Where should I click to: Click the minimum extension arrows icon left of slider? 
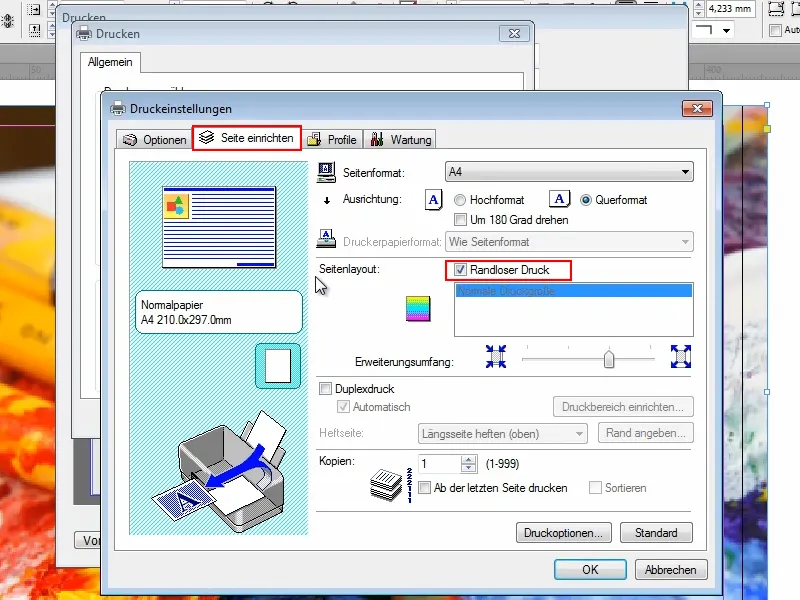pyautogui.click(x=496, y=358)
